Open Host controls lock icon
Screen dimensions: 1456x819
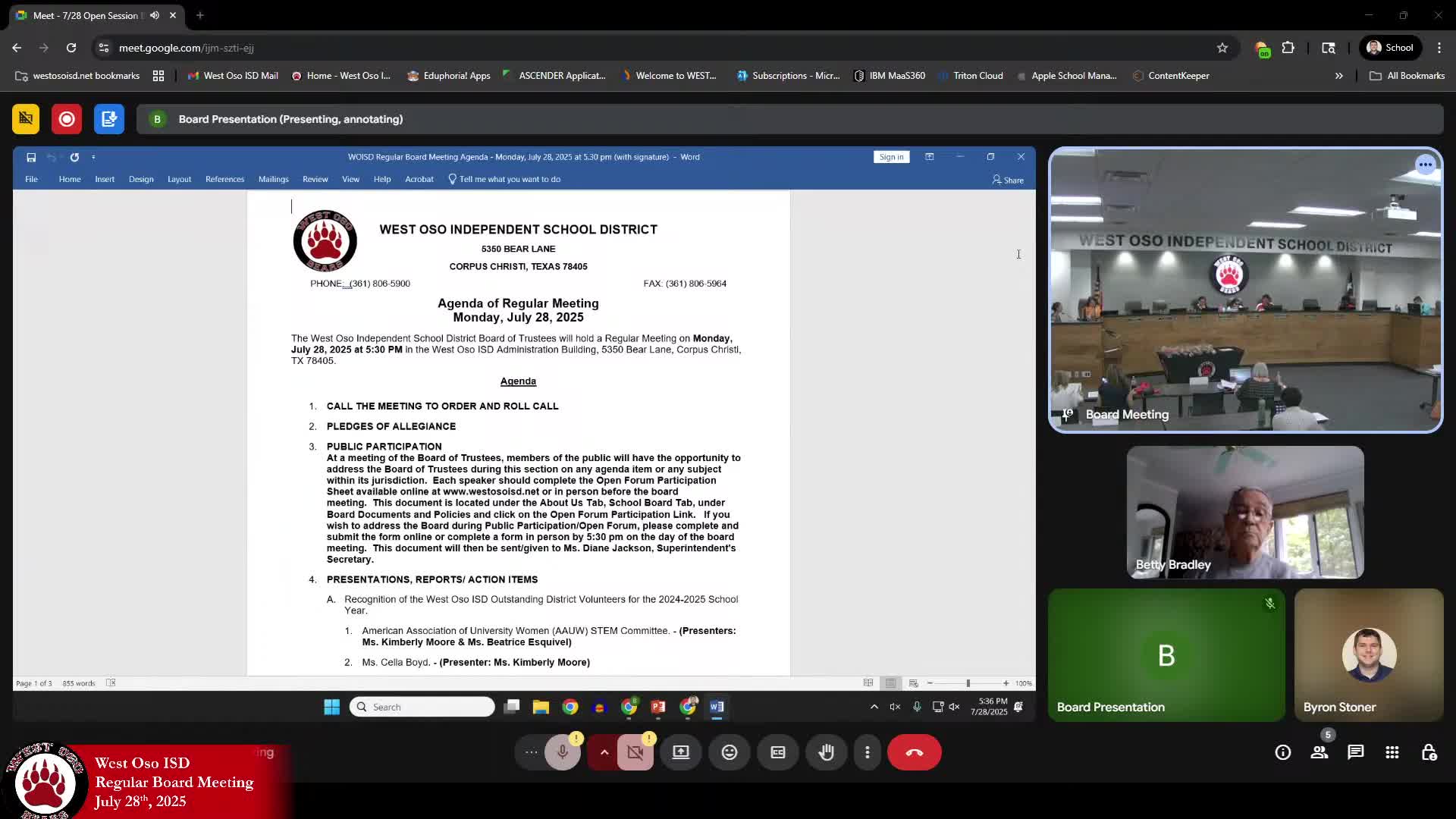tap(1429, 752)
